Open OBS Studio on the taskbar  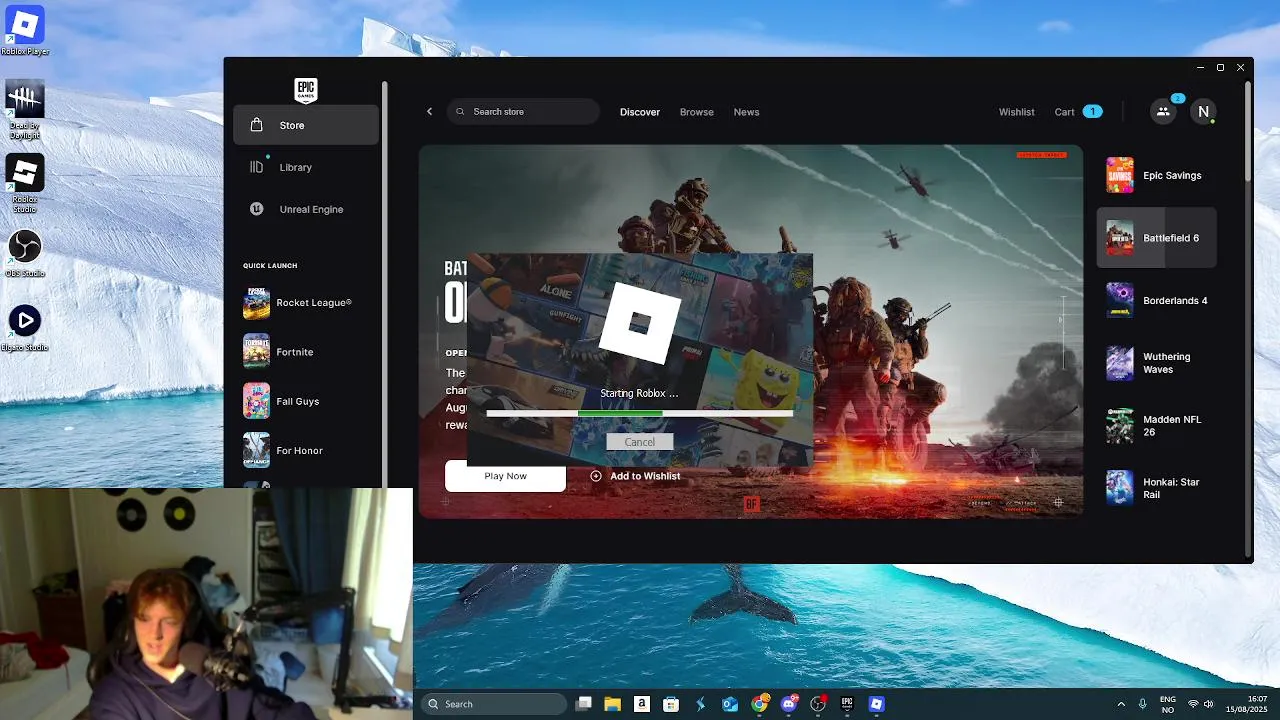point(818,704)
